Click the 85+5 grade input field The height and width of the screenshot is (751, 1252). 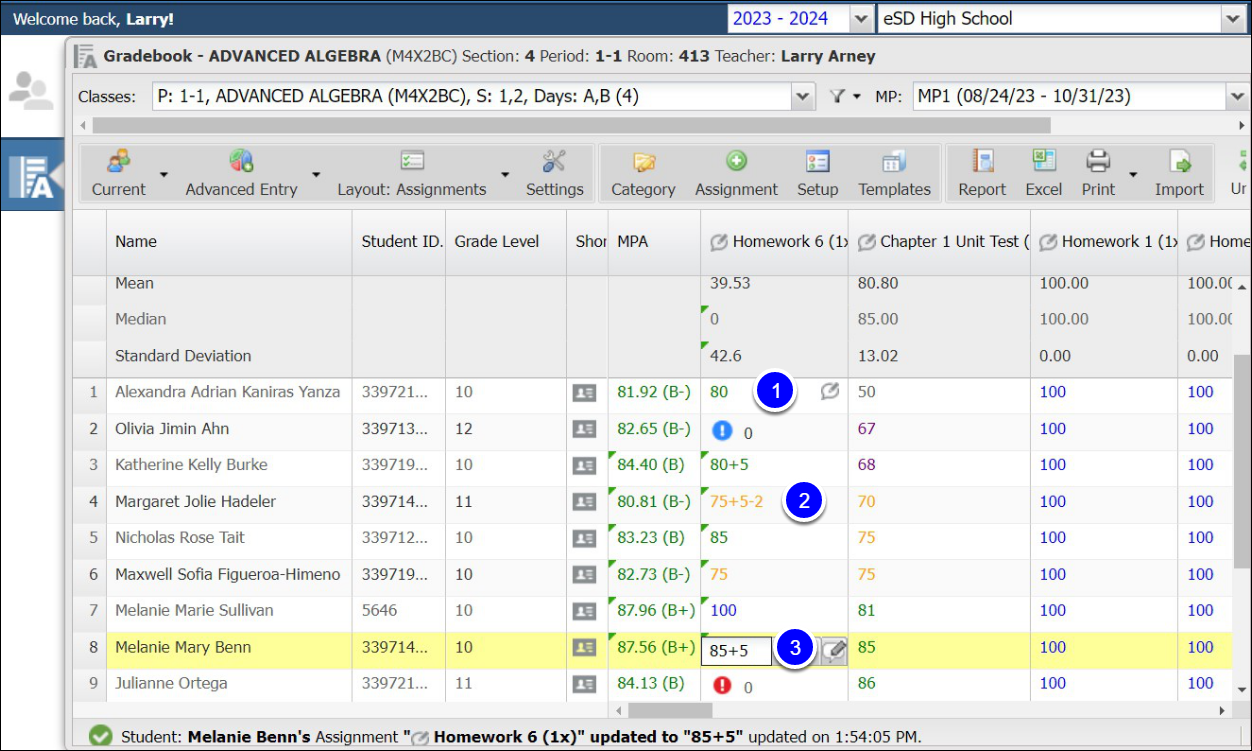[738, 651]
